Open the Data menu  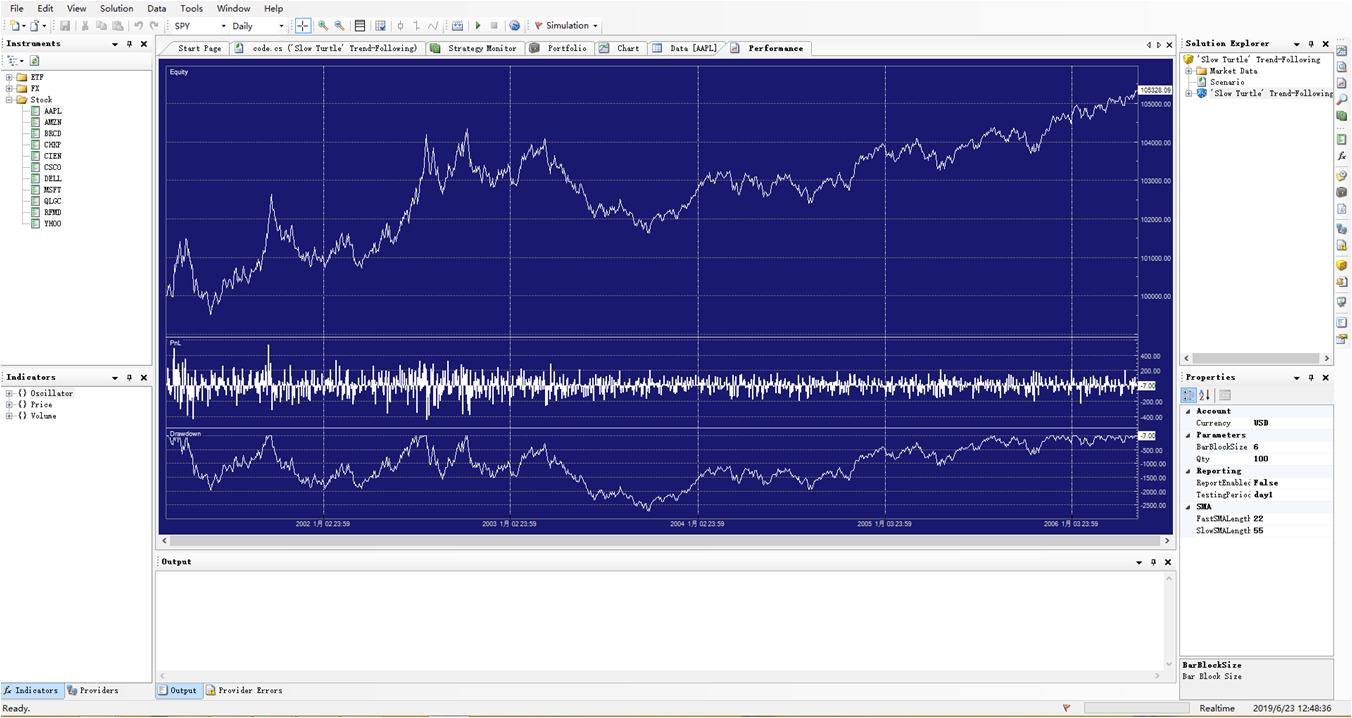pos(157,8)
